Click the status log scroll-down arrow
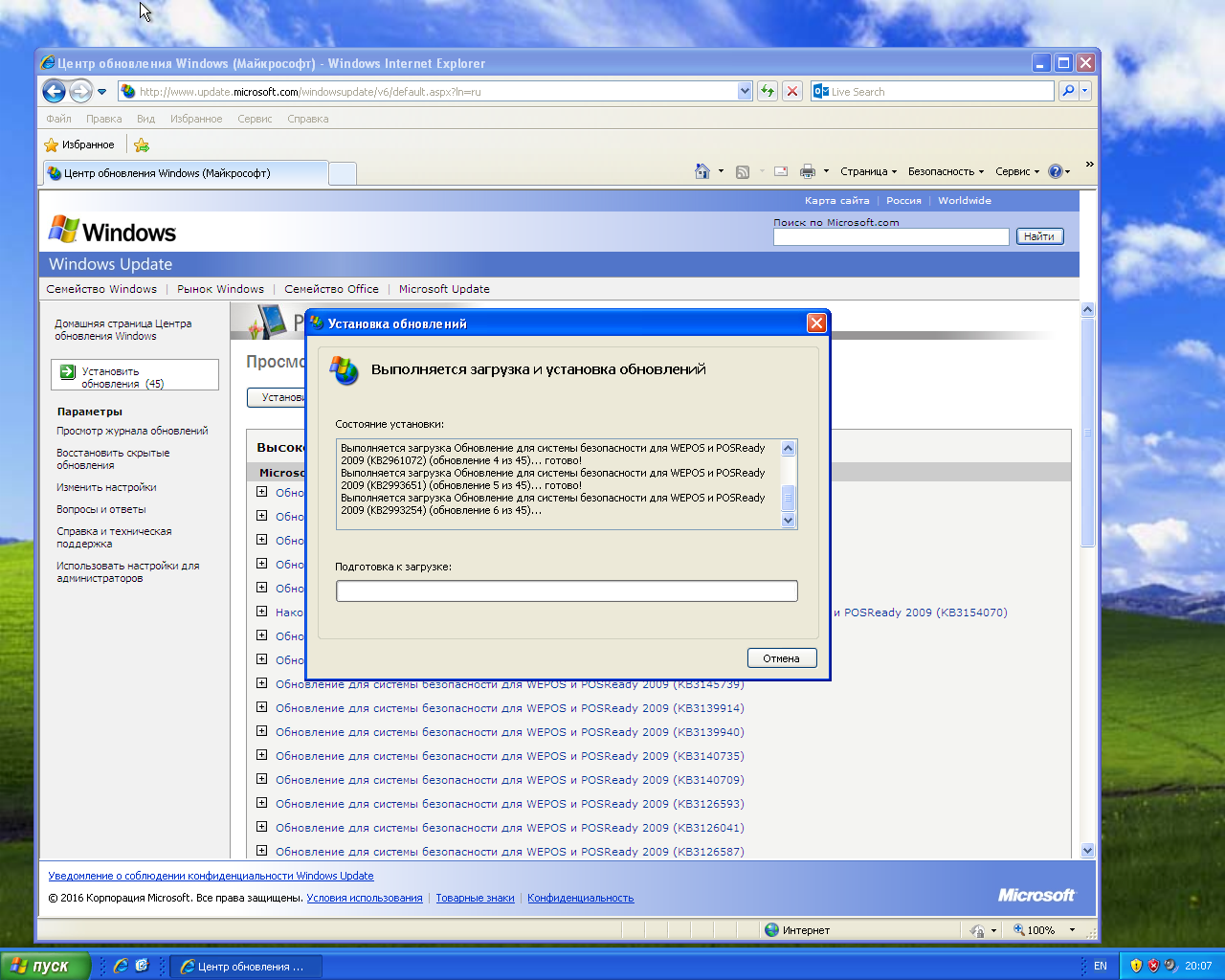Screen dimensions: 1225x980 tap(789, 521)
